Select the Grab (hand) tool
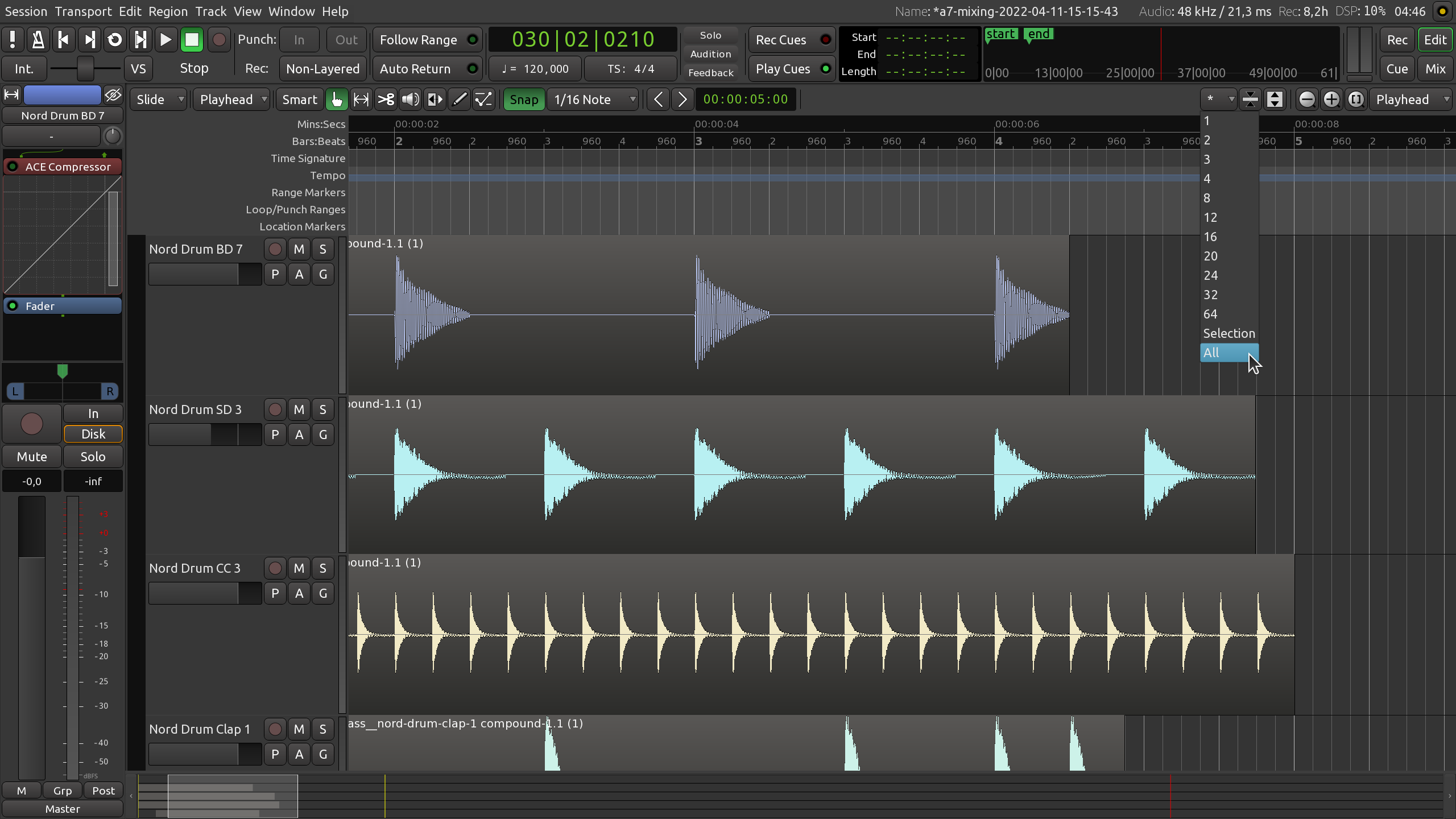The height and width of the screenshot is (819, 1456). (337, 100)
